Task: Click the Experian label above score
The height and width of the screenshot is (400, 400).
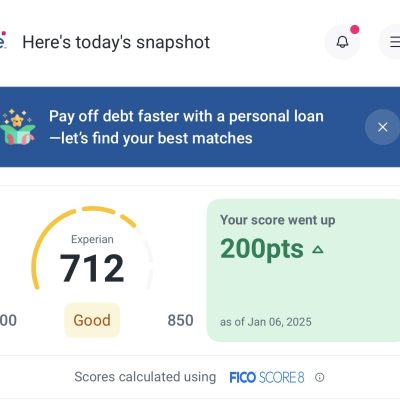Action: 92,239
